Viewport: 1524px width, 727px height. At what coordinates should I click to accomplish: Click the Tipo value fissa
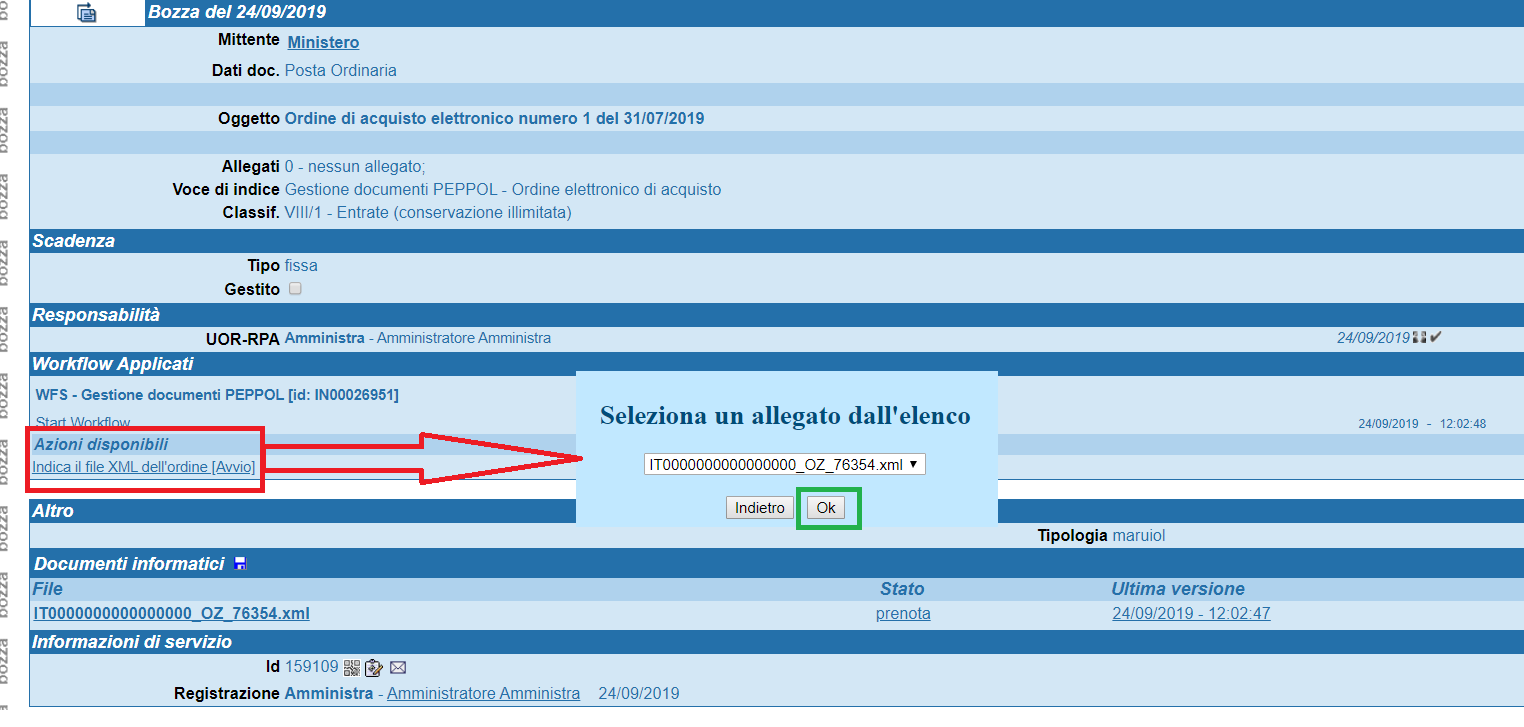[301, 265]
